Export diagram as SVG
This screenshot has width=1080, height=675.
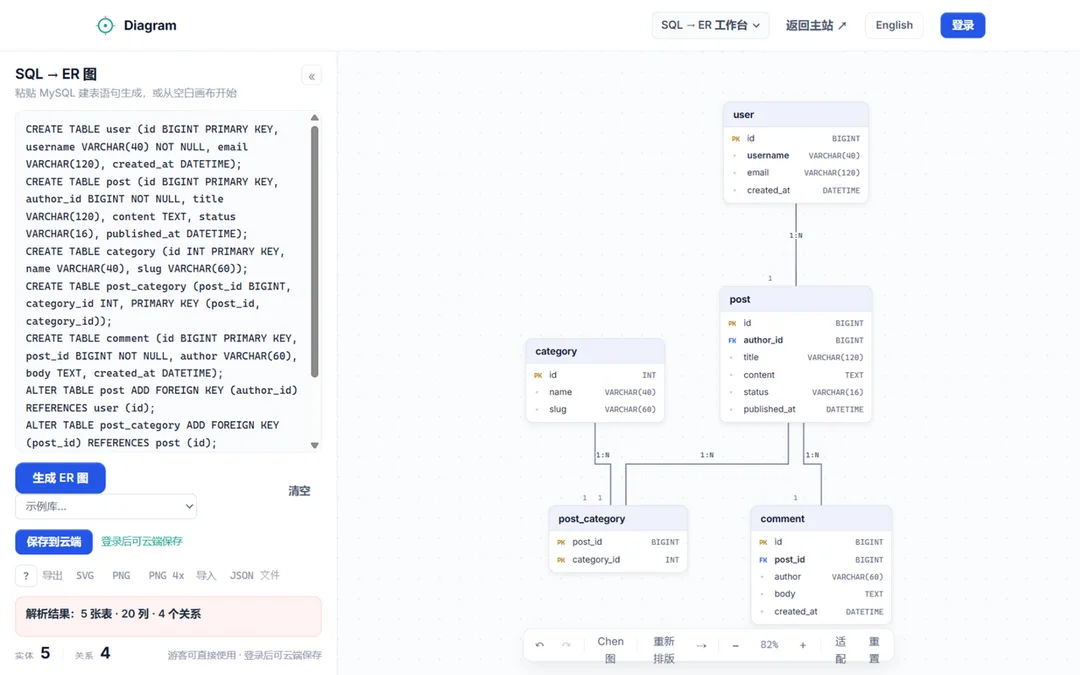click(x=85, y=576)
